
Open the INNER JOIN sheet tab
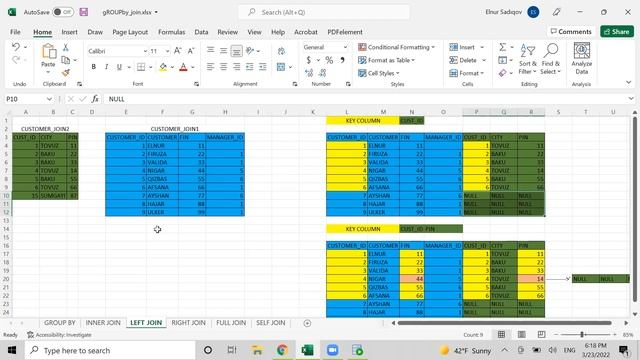tap(103, 322)
